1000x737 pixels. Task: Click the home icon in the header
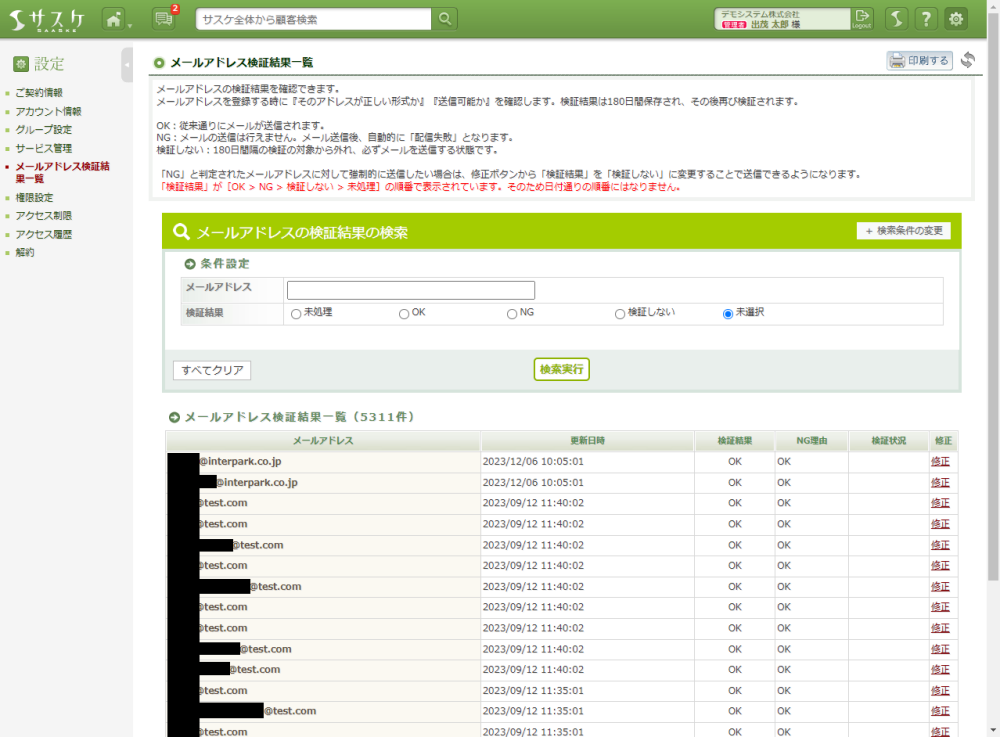tap(113, 19)
